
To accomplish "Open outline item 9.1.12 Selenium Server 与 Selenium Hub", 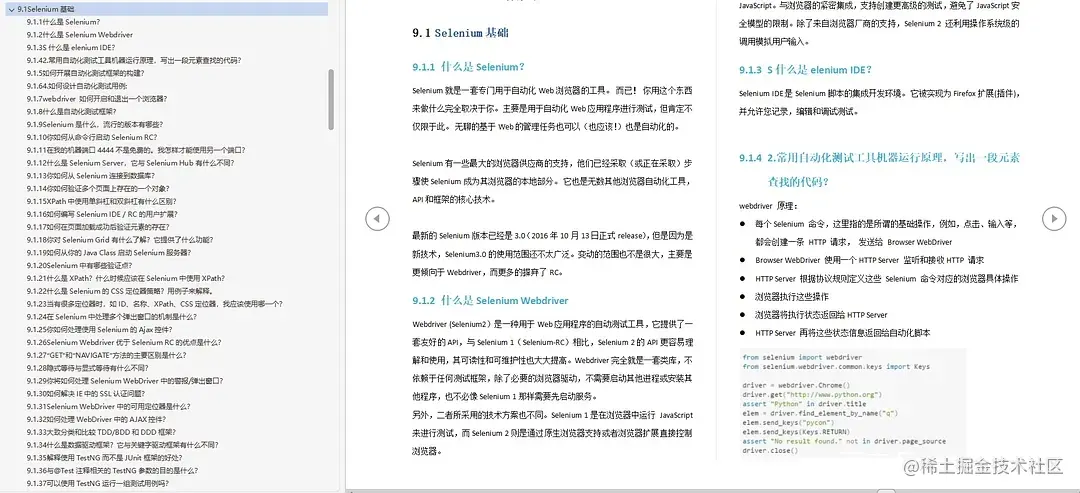I will 131,162.
